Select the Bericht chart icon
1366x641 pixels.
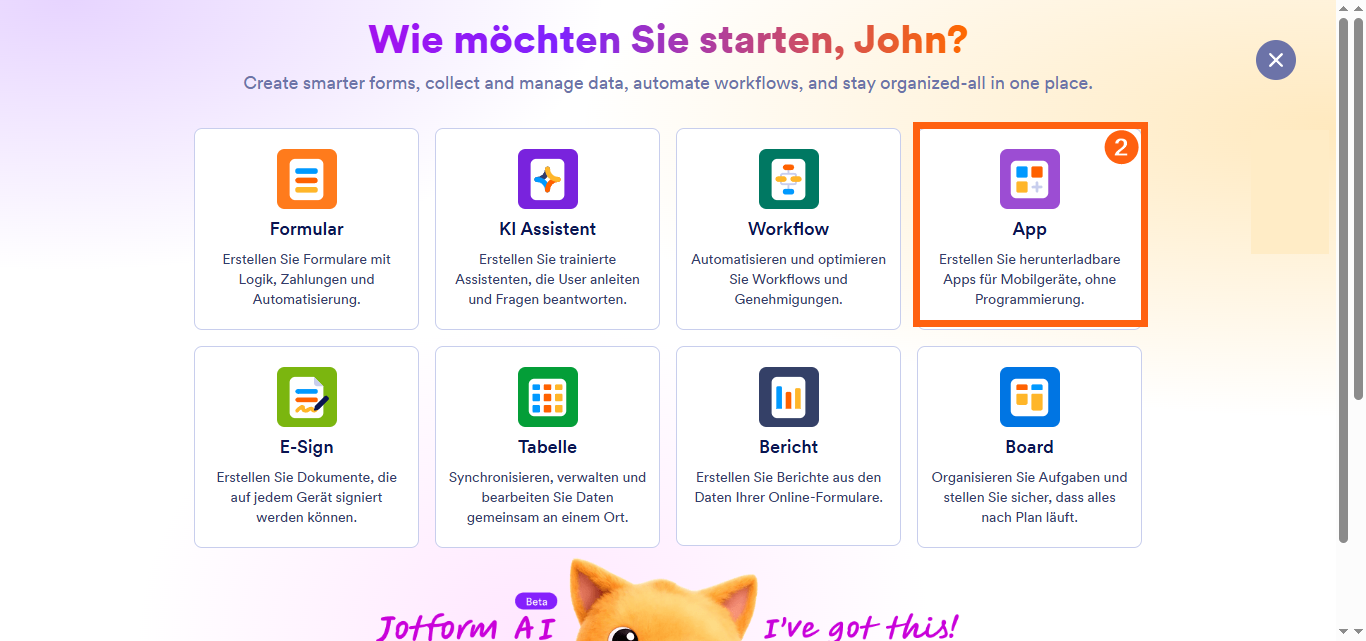(788, 397)
